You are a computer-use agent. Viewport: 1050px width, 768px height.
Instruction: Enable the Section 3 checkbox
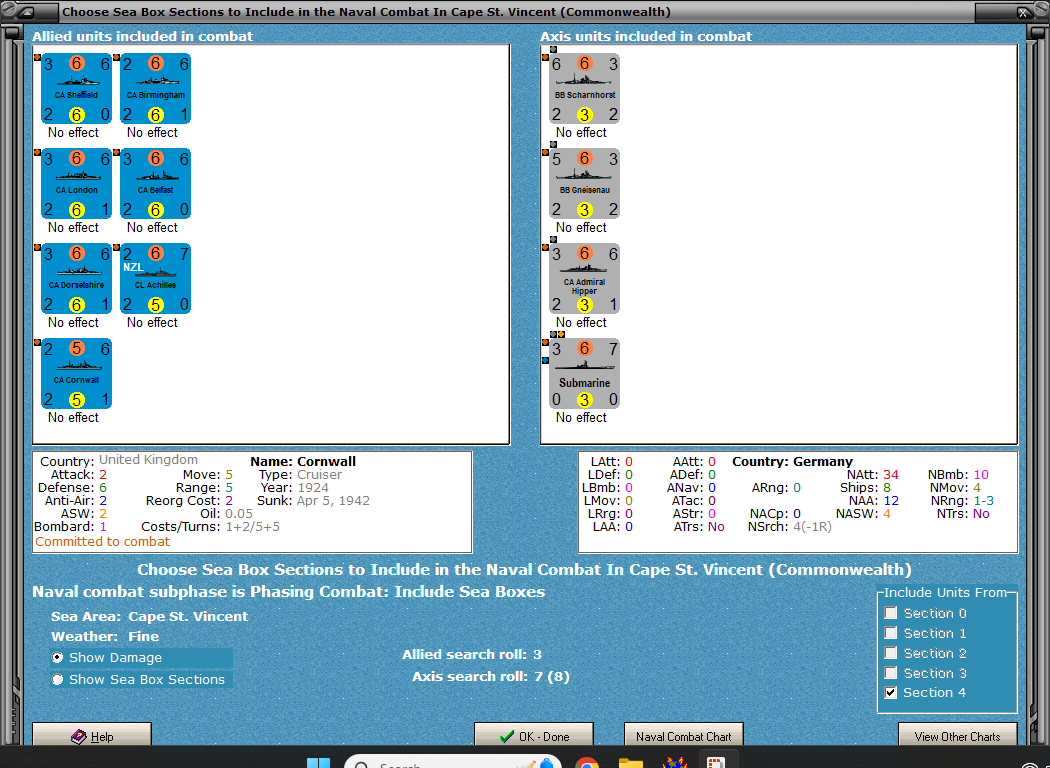891,673
